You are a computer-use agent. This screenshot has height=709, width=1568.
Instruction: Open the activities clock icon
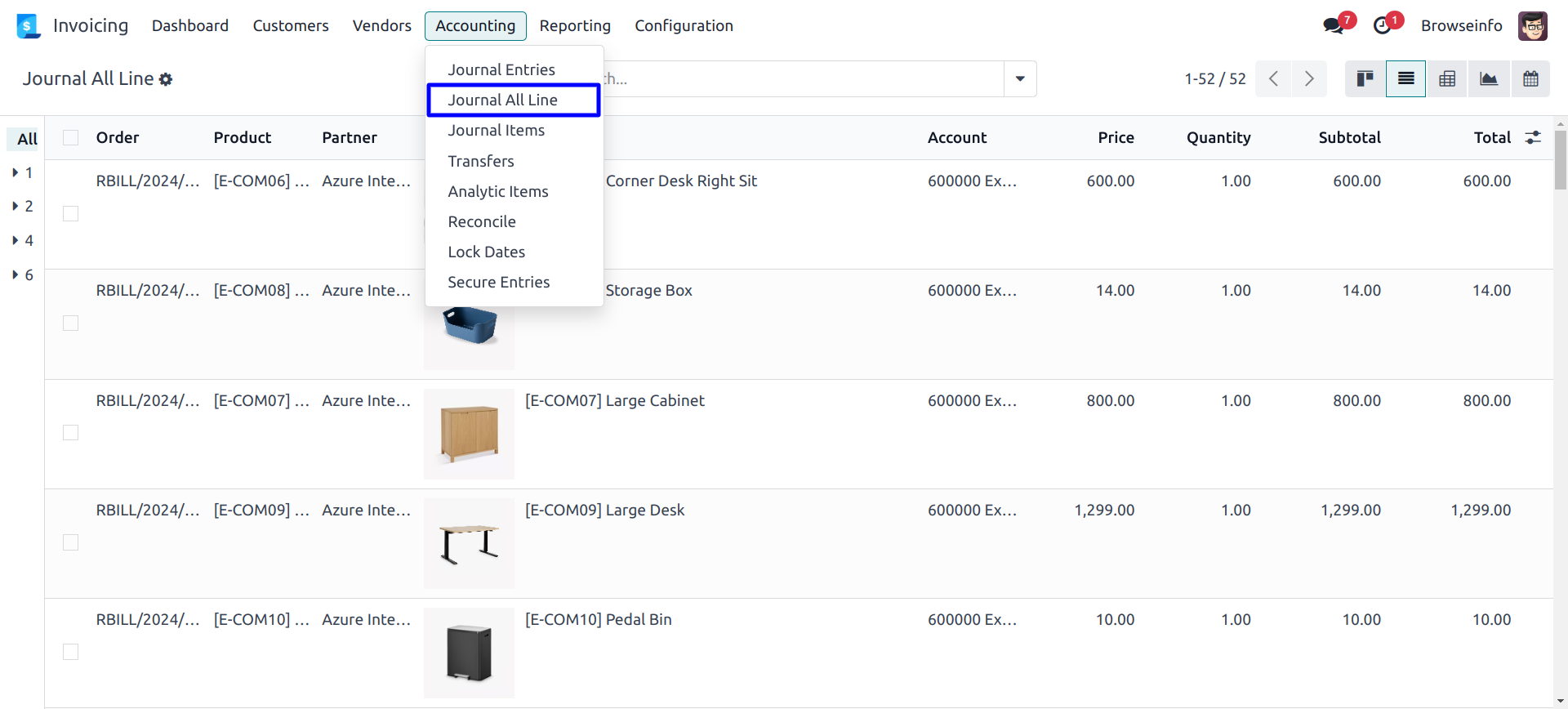click(x=1382, y=26)
